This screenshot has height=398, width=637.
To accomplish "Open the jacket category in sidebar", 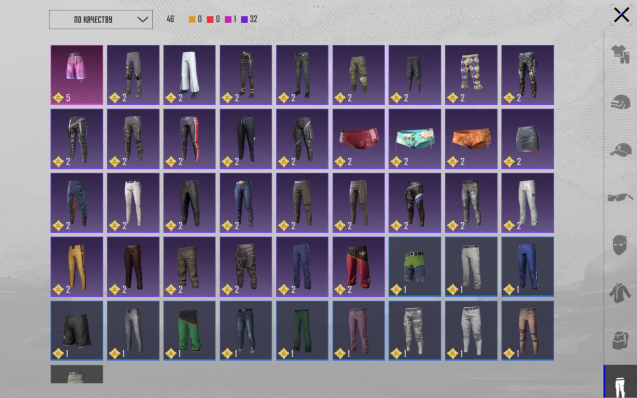I will [x=620, y=292].
